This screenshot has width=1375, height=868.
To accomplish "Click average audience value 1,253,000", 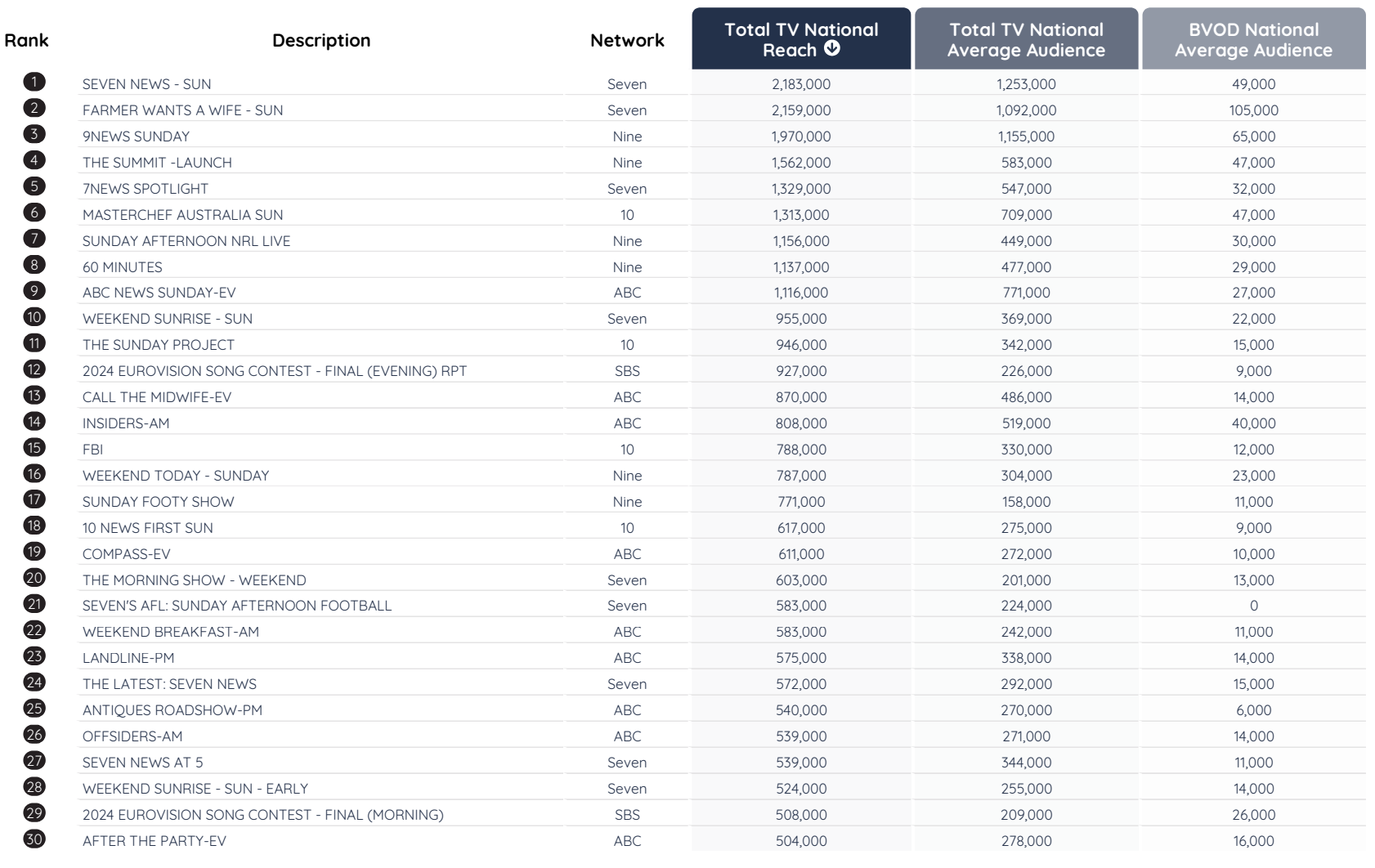I will (x=1026, y=84).
